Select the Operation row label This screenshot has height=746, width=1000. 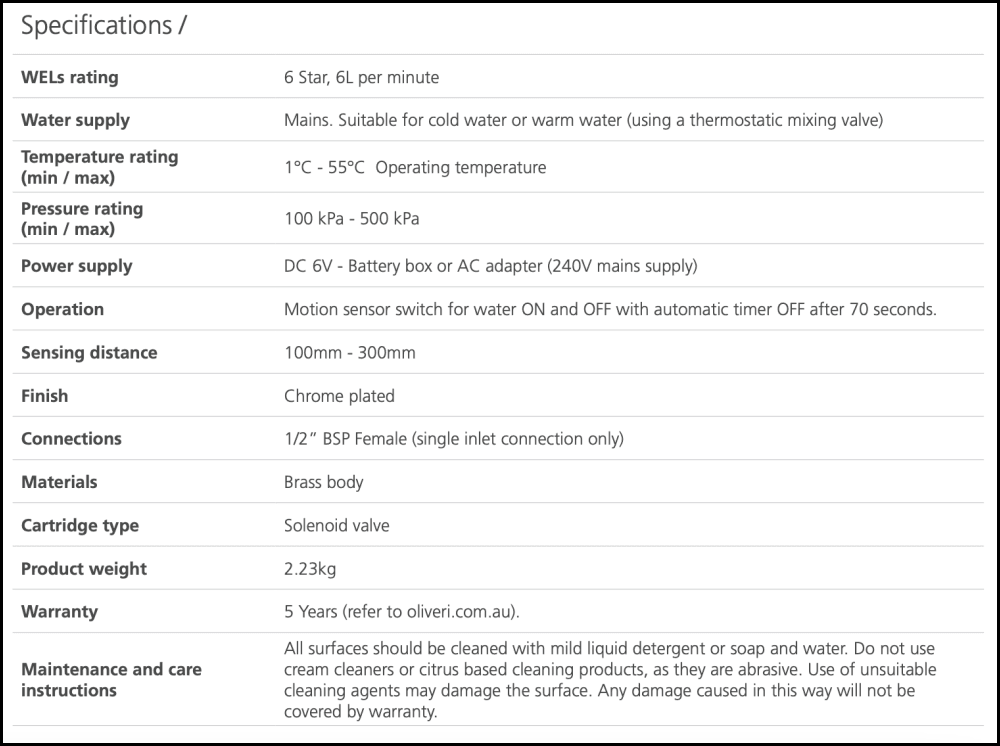62,309
